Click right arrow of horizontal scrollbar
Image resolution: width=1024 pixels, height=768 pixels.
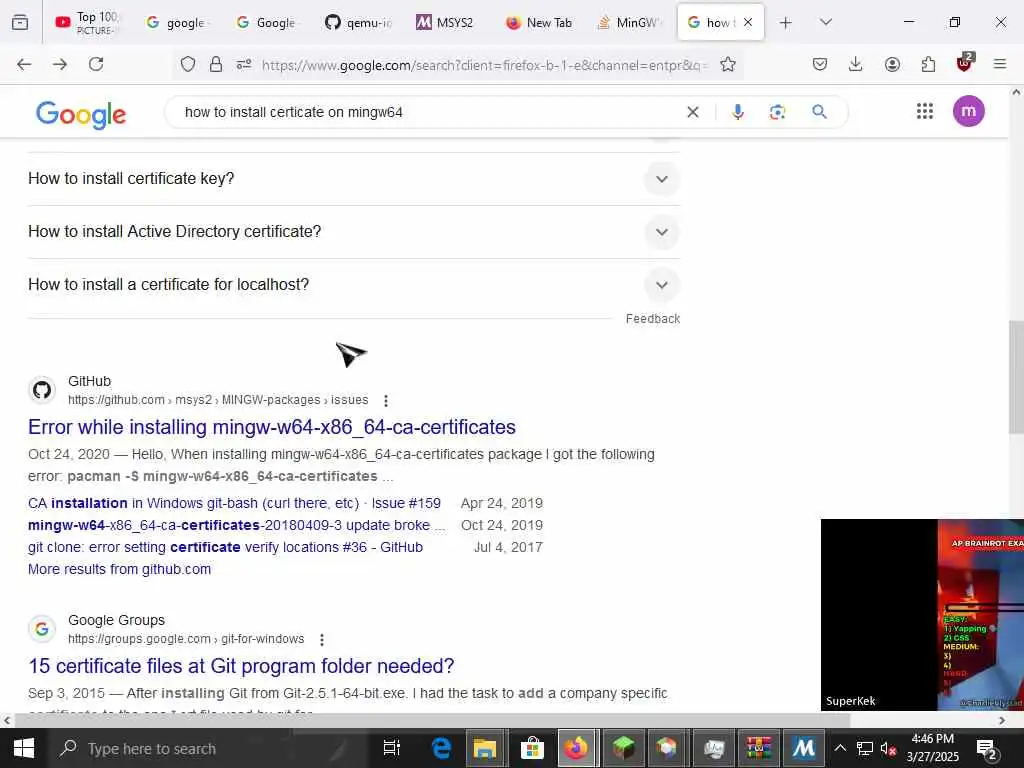point(1002,720)
